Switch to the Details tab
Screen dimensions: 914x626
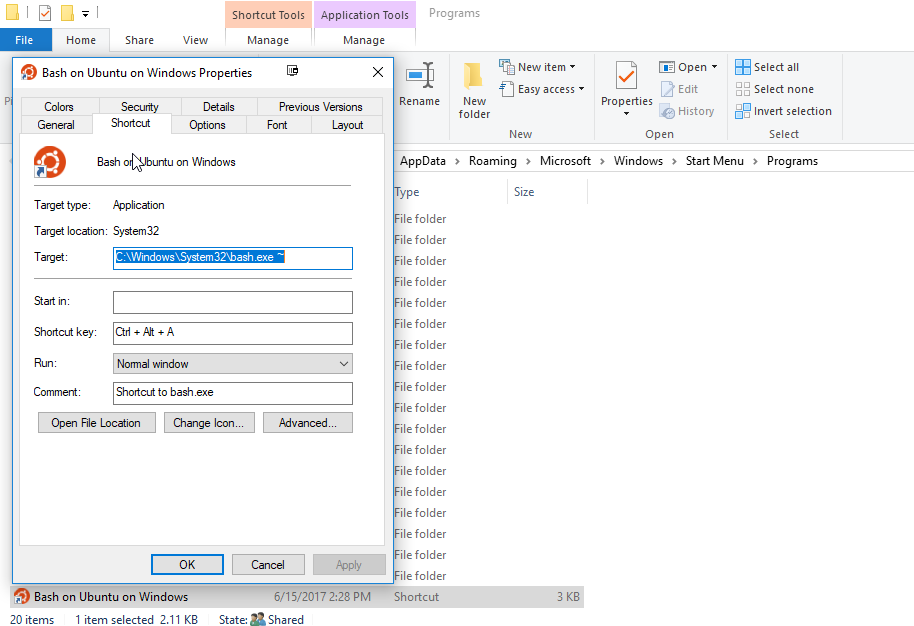tap(219, 107)
